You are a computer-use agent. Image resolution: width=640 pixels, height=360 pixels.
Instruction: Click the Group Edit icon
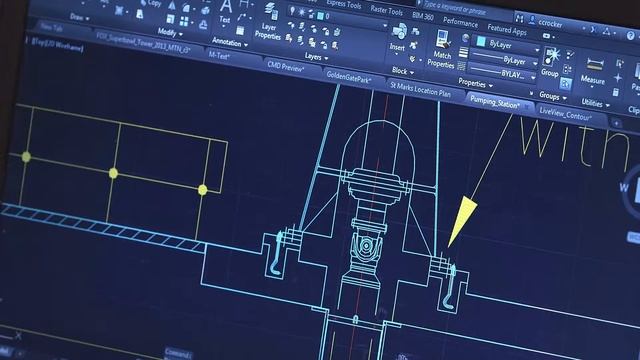pos(568,69)
